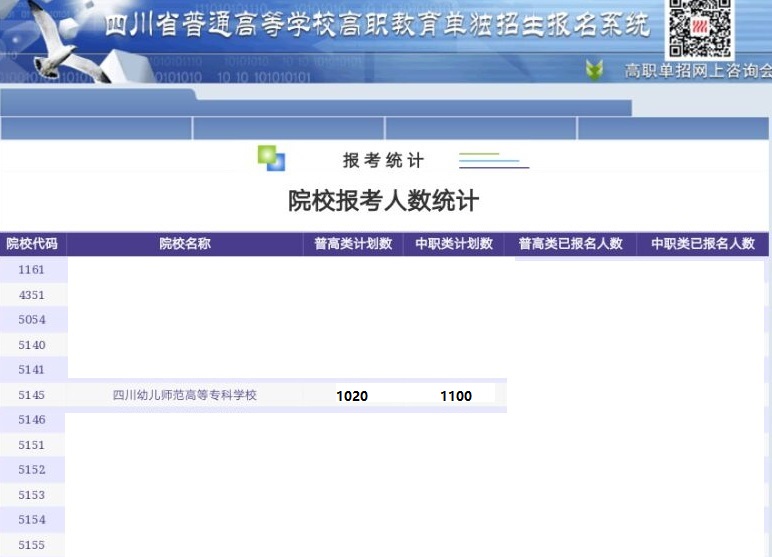Click the QR code image in header

click(x=700, y=28)
